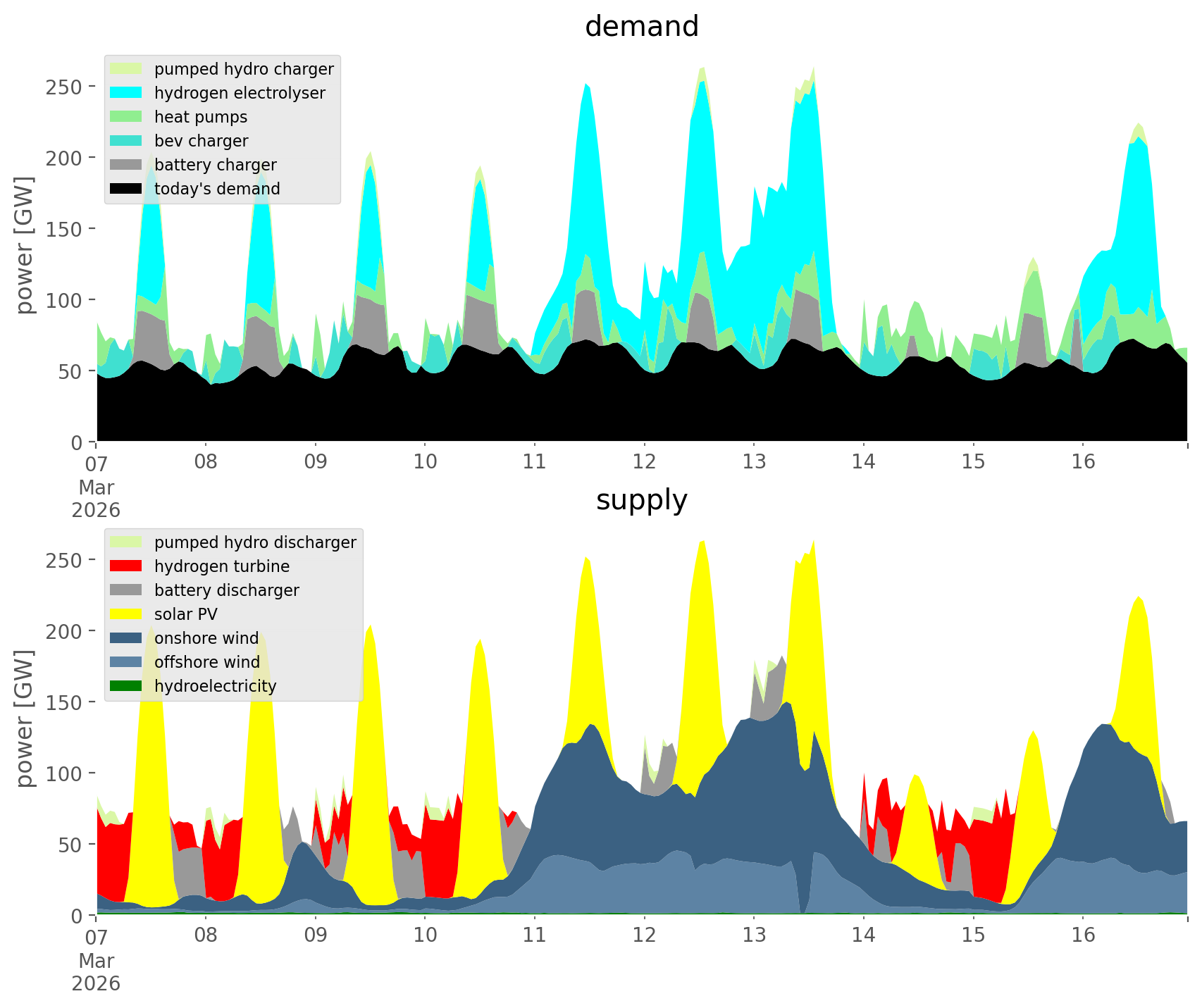This screenshot has height=1008, width=1202.
Task: Click the pumped hydro charger legend swatch
Action: (x=126, y=69)
